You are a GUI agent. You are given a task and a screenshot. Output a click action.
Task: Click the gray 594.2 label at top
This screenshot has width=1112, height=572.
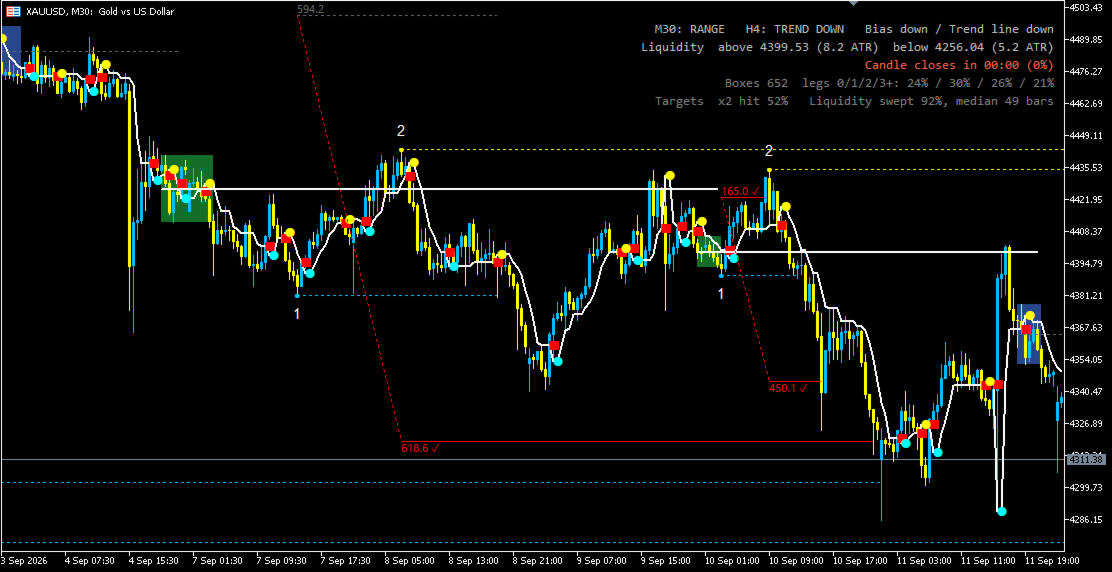point(311,9)
